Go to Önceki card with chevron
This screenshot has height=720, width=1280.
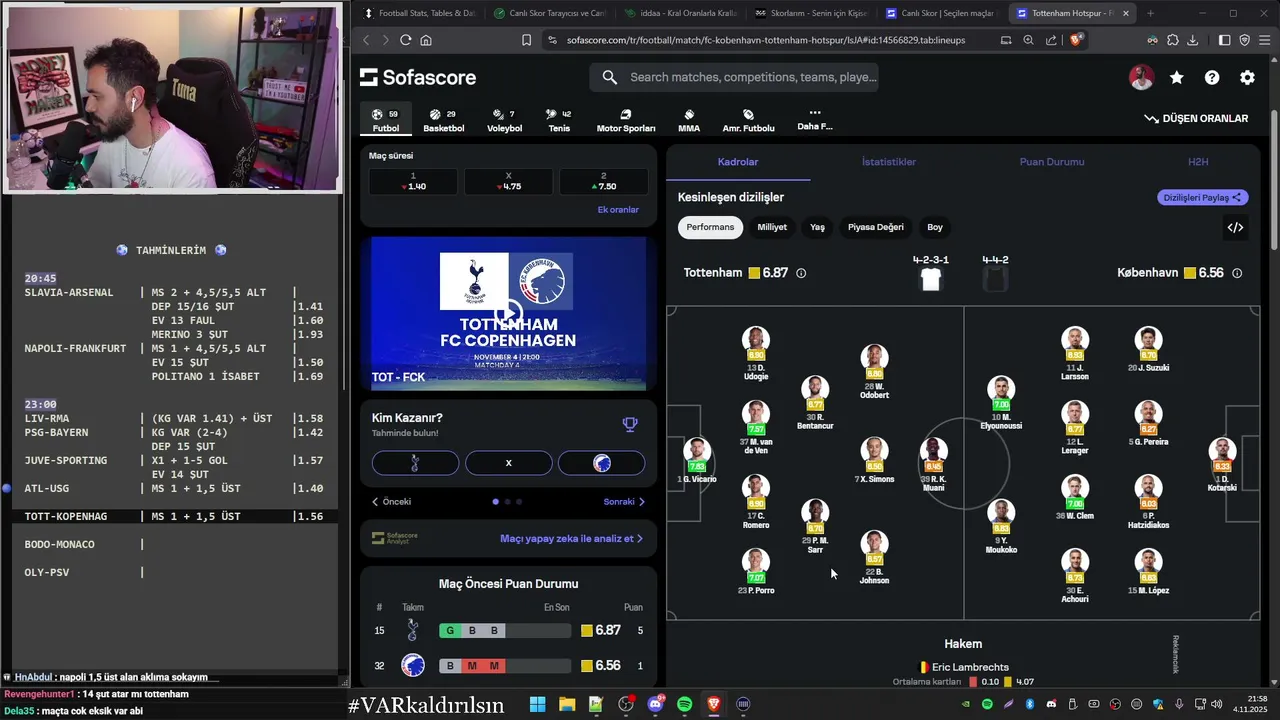391,502
